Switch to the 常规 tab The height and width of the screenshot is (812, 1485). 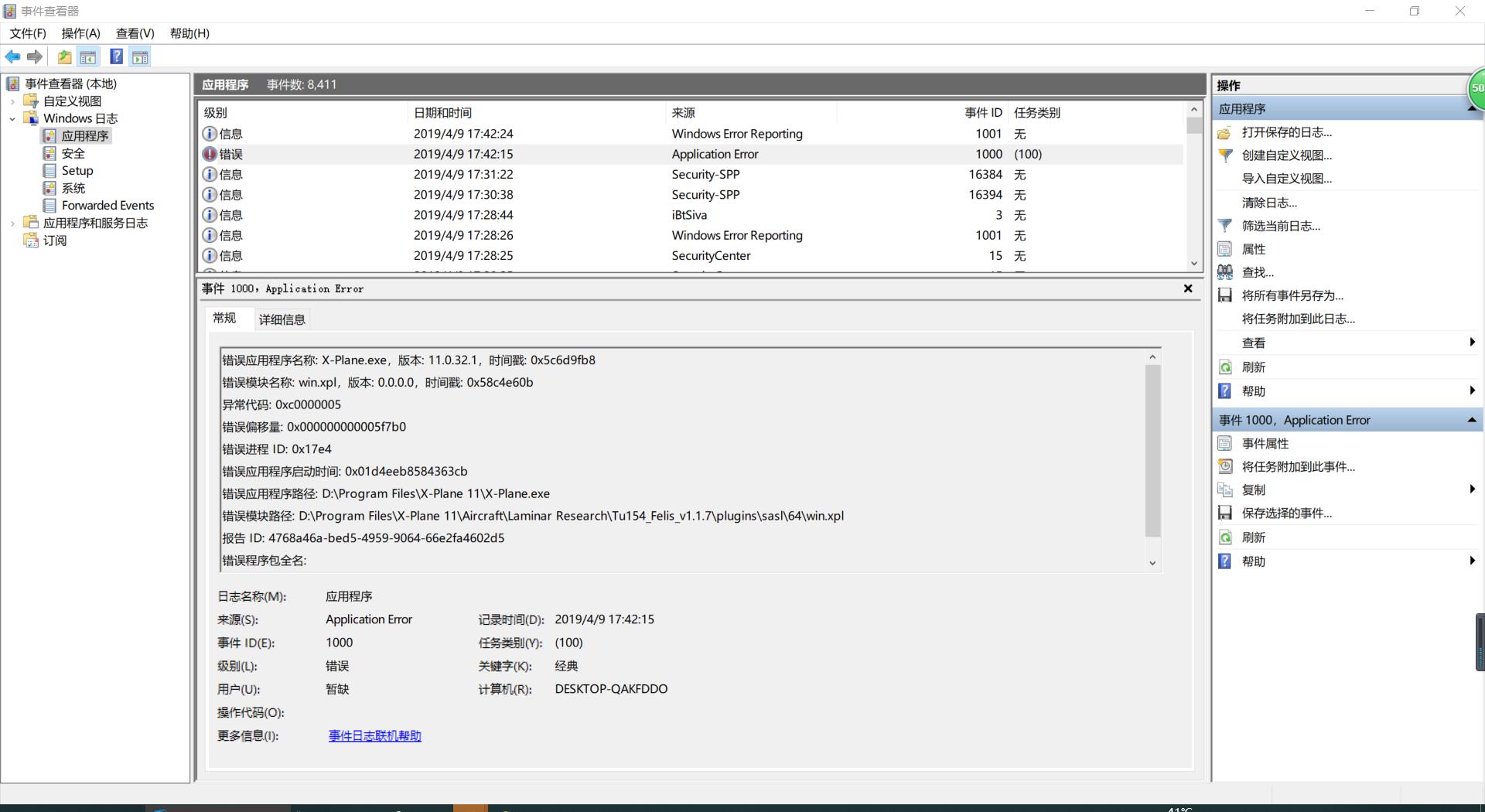click(x=224, y=318)
